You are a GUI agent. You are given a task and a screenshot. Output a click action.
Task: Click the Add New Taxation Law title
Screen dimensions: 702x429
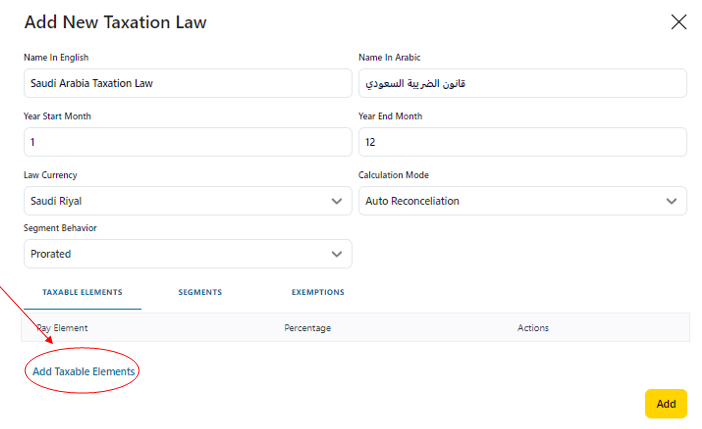click(x=115, y=22)
